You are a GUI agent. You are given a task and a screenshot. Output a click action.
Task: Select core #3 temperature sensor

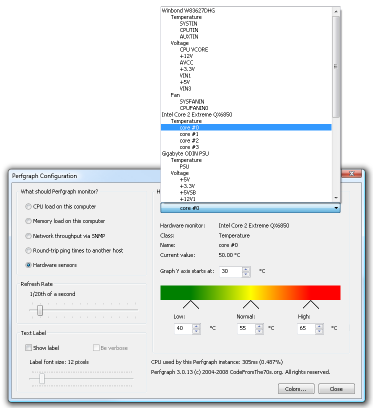click(x=189, y=147)
